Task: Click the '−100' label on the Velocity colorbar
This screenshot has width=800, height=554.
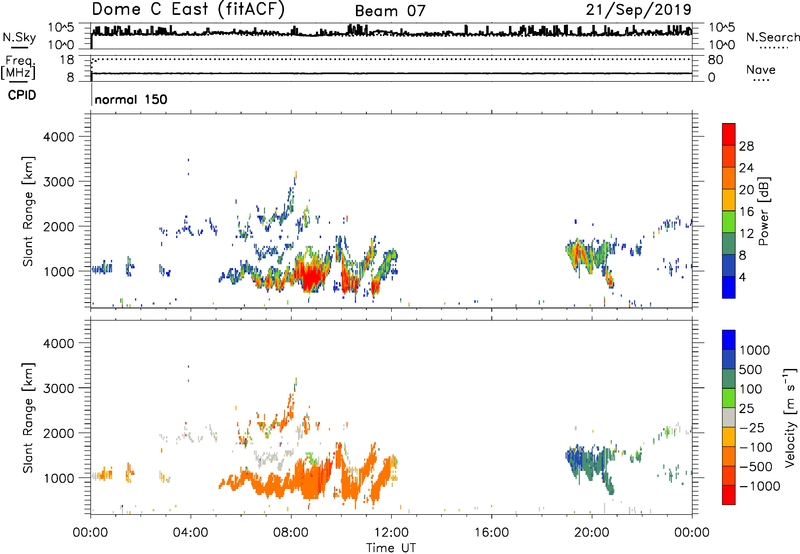Action: click(756, 447)
